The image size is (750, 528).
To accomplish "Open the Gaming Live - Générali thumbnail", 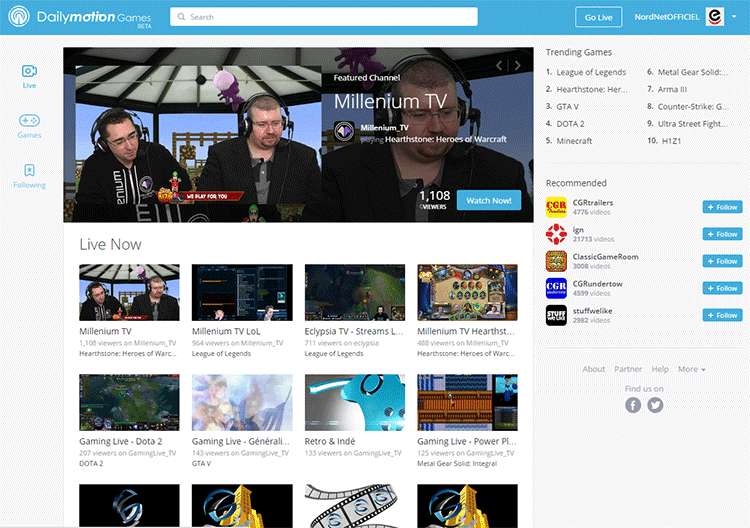I will pyautogui.click(x=242, y=402).
